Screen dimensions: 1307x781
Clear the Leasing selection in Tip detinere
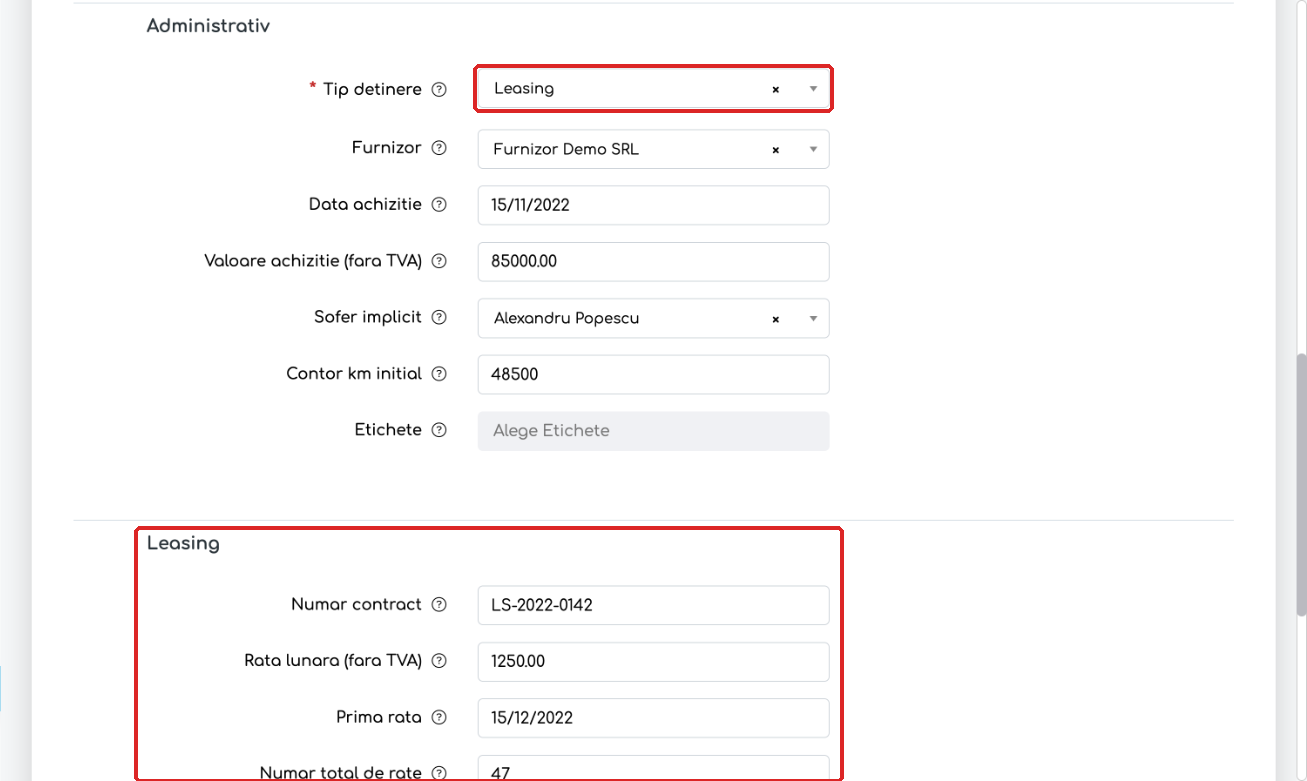[x=775, y=89]
